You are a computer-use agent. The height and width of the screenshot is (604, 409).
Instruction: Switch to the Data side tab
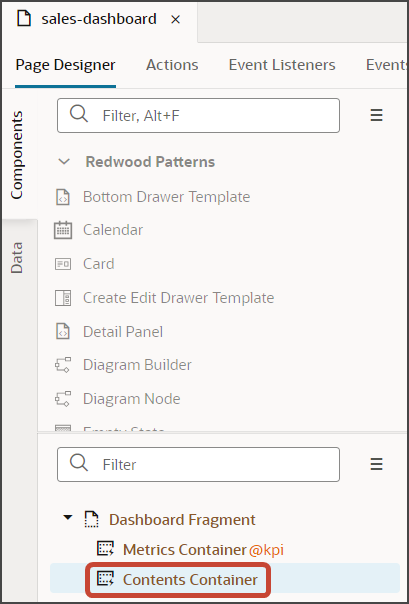coord(17,258)
